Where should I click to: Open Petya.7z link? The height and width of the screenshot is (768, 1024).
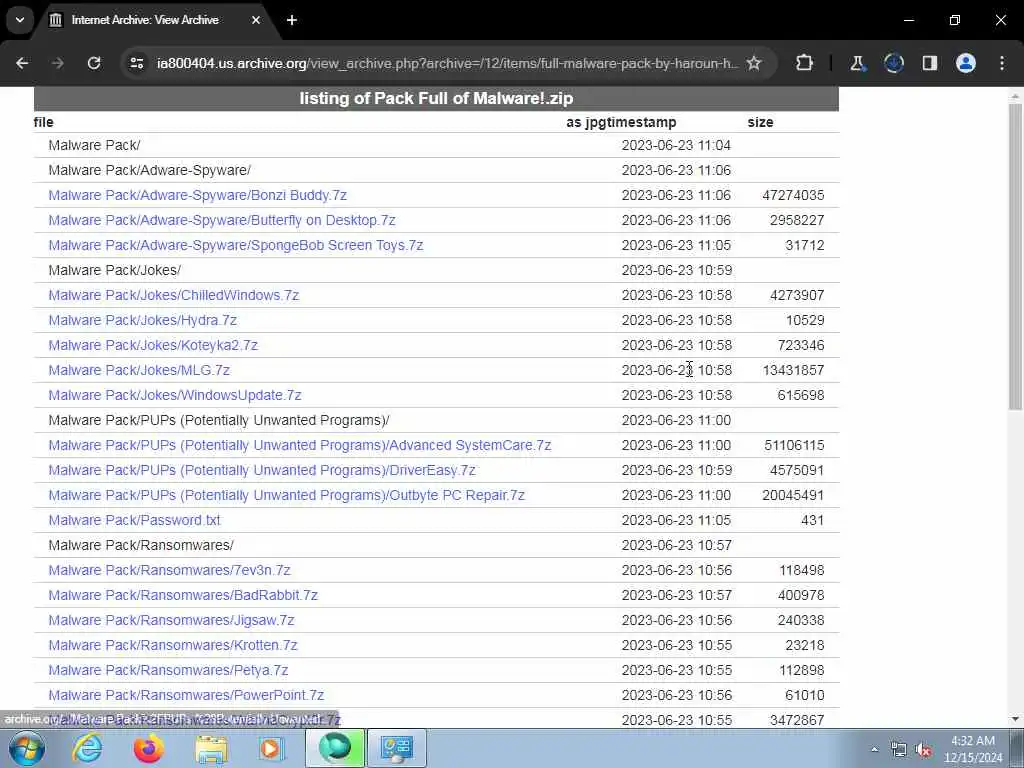(x=168, y=671)
